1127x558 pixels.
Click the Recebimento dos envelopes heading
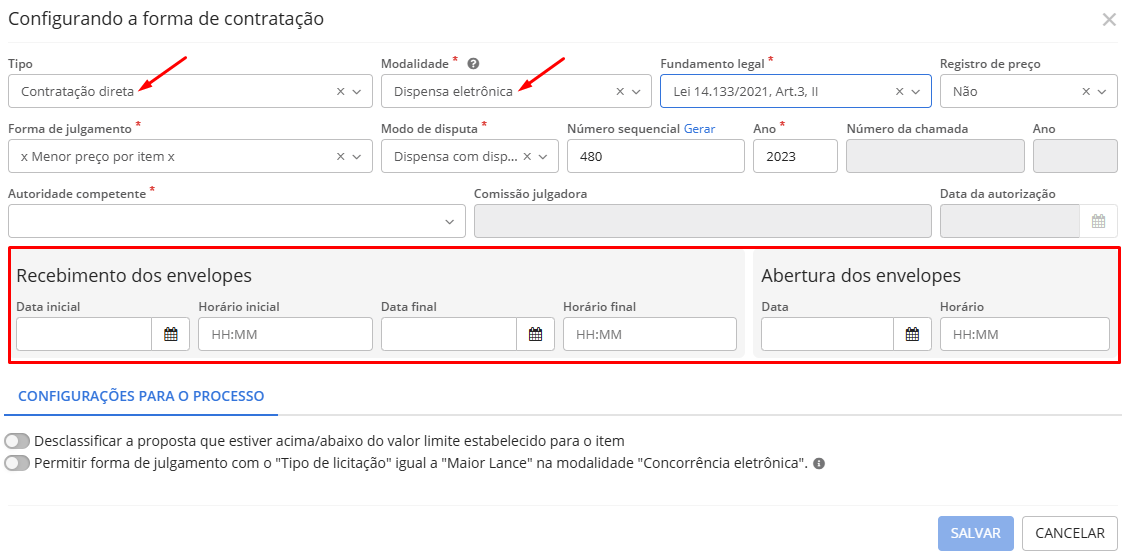click(134, 275)
